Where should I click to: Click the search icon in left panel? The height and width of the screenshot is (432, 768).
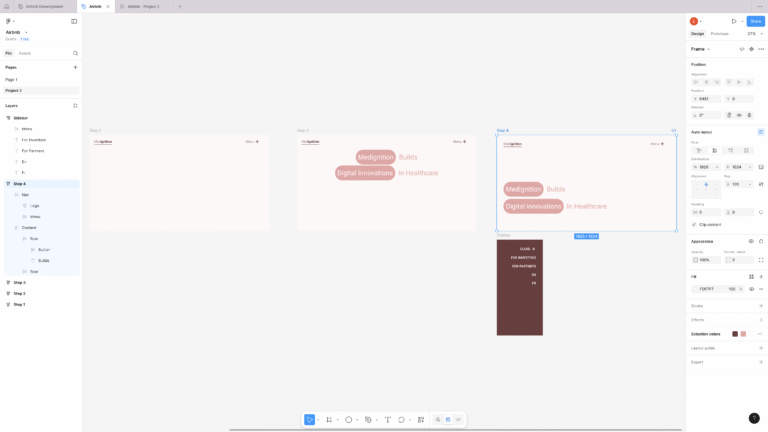(x=75, y=53)
